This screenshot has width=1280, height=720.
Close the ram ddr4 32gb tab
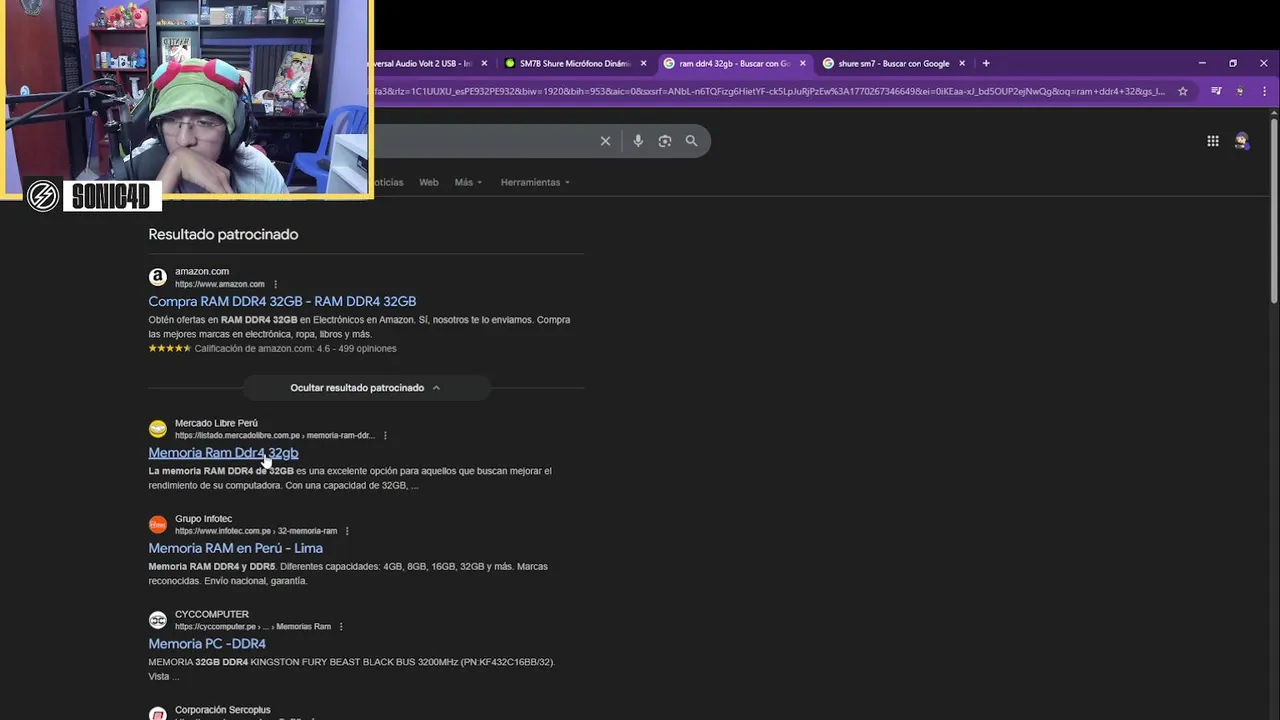(802, 63)
